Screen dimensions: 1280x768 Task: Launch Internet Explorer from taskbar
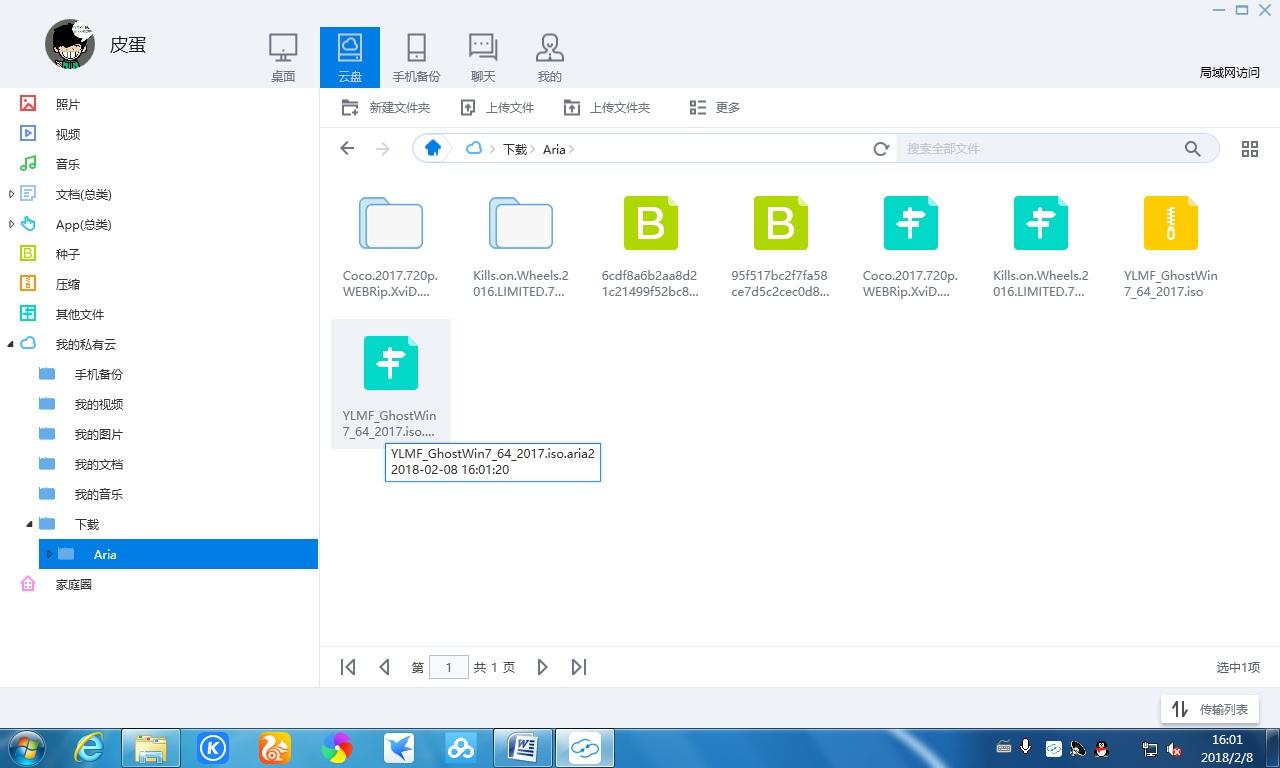point(89,748)
